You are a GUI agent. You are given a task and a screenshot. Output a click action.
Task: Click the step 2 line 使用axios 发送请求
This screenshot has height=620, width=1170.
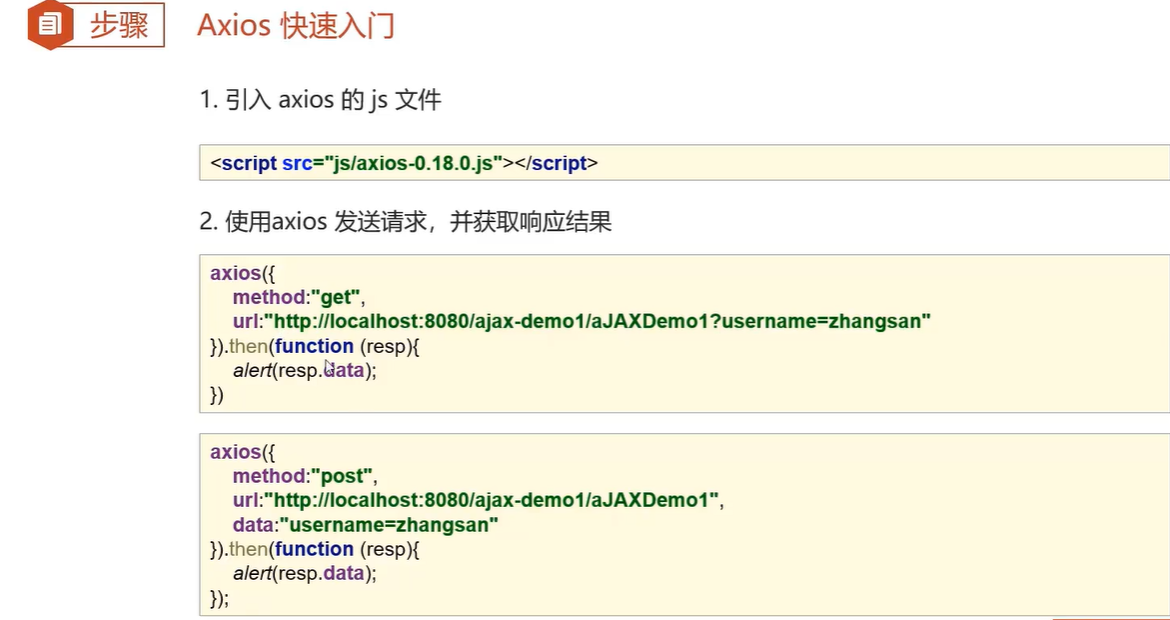tap(405, 222)
